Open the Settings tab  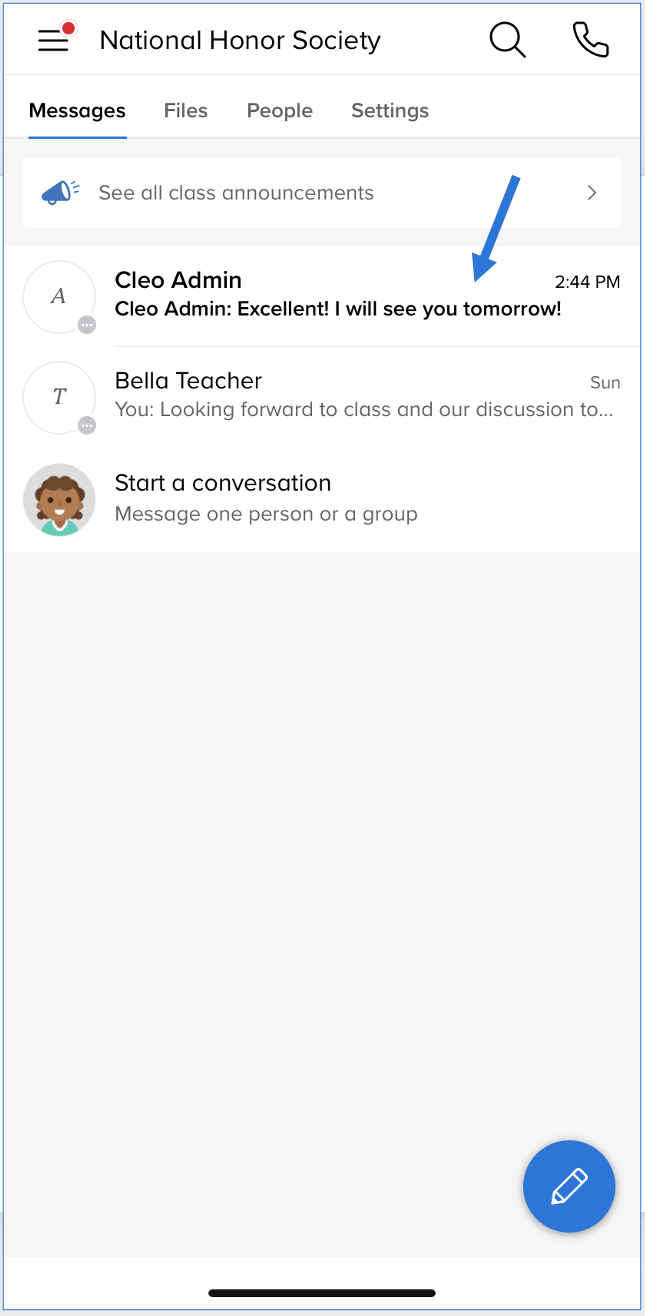click(390, 111)
